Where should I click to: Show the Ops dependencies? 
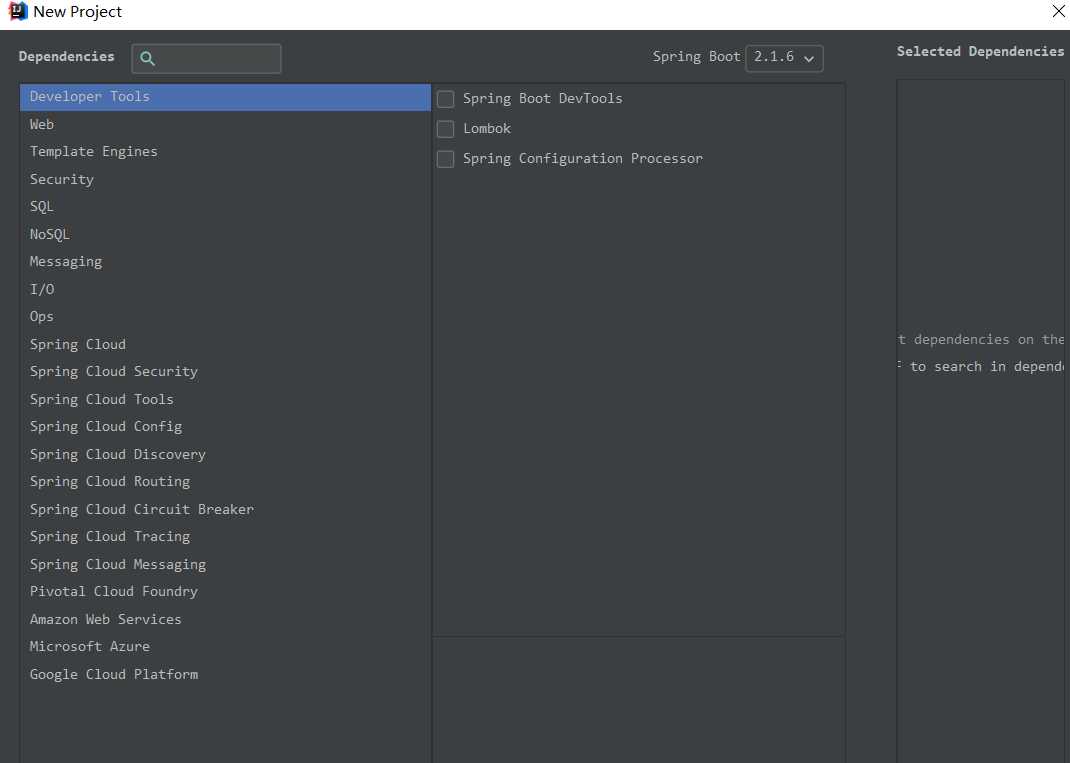pos(42,317)
